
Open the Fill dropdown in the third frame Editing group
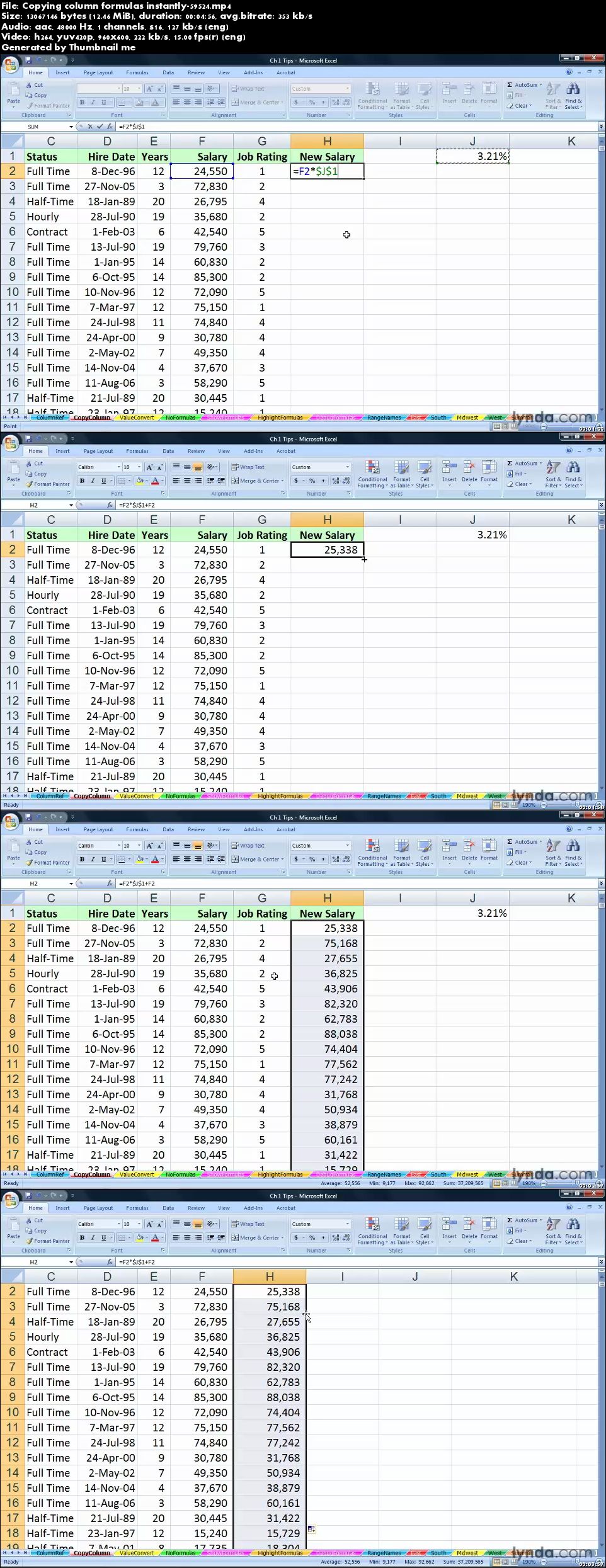(524, 852)
